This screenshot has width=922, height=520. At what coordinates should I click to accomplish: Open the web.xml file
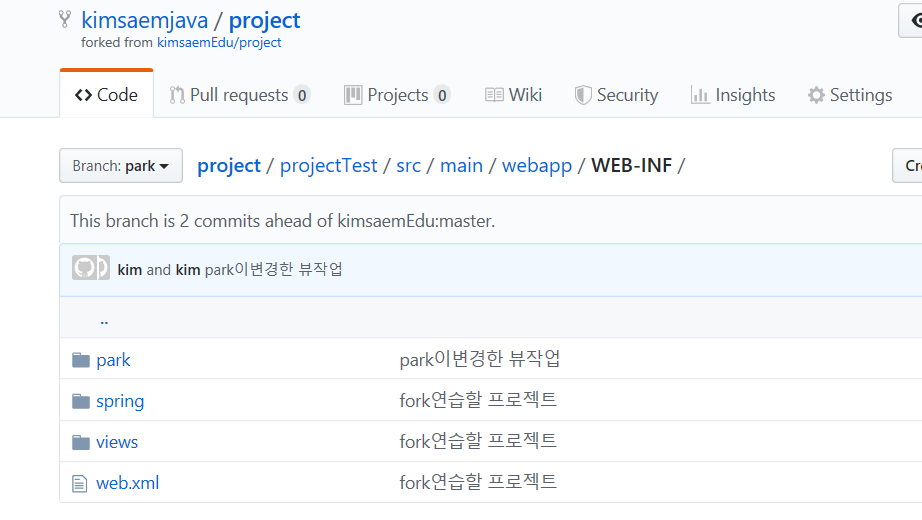(x=128, y=483)
